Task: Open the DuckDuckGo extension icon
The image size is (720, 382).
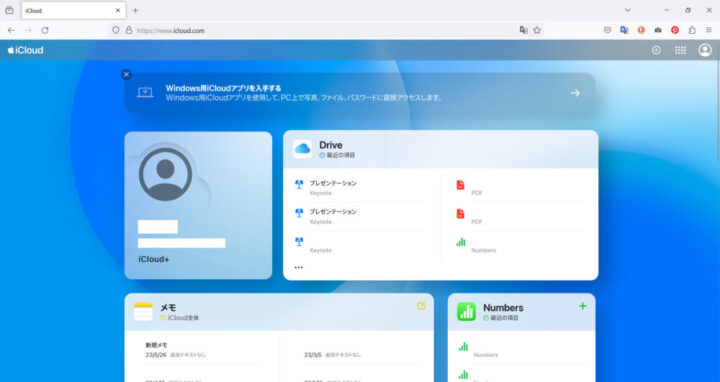Action: coord(641,30)
